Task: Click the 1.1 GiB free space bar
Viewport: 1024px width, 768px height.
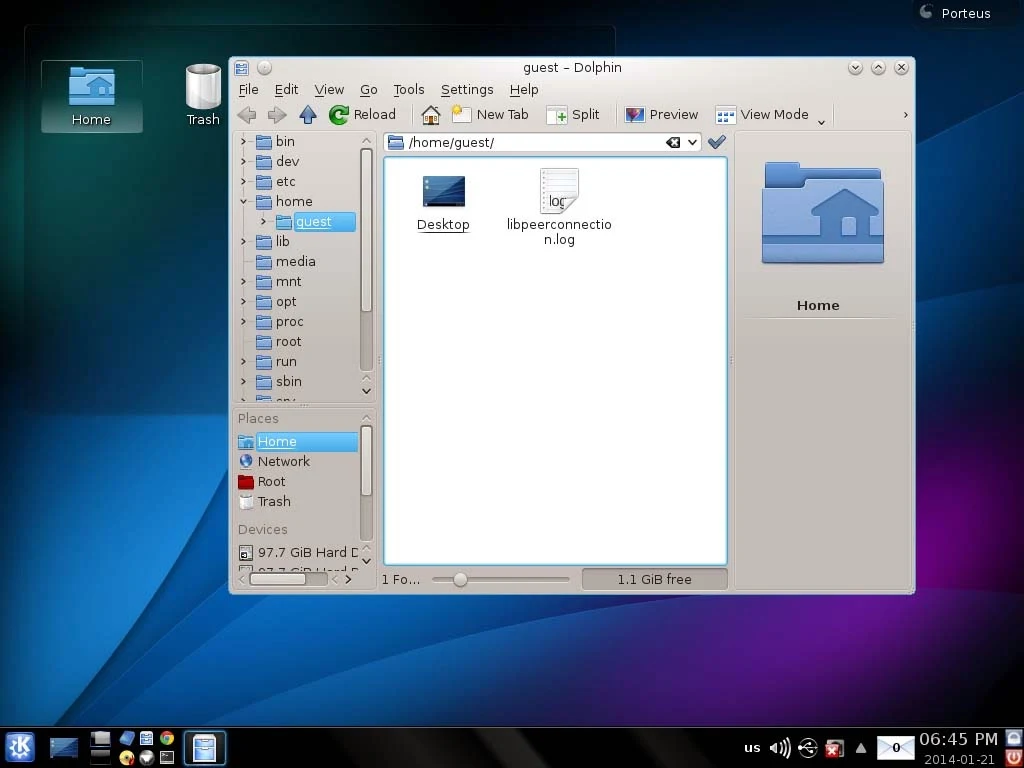Action: [x=654, y=579]
